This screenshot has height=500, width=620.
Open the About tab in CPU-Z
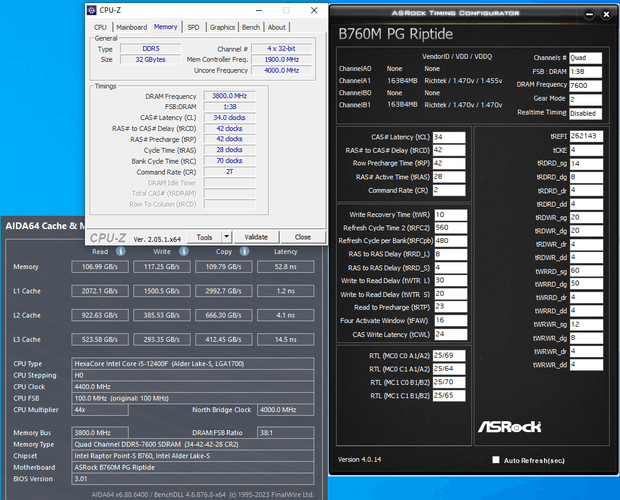[276, 27]
